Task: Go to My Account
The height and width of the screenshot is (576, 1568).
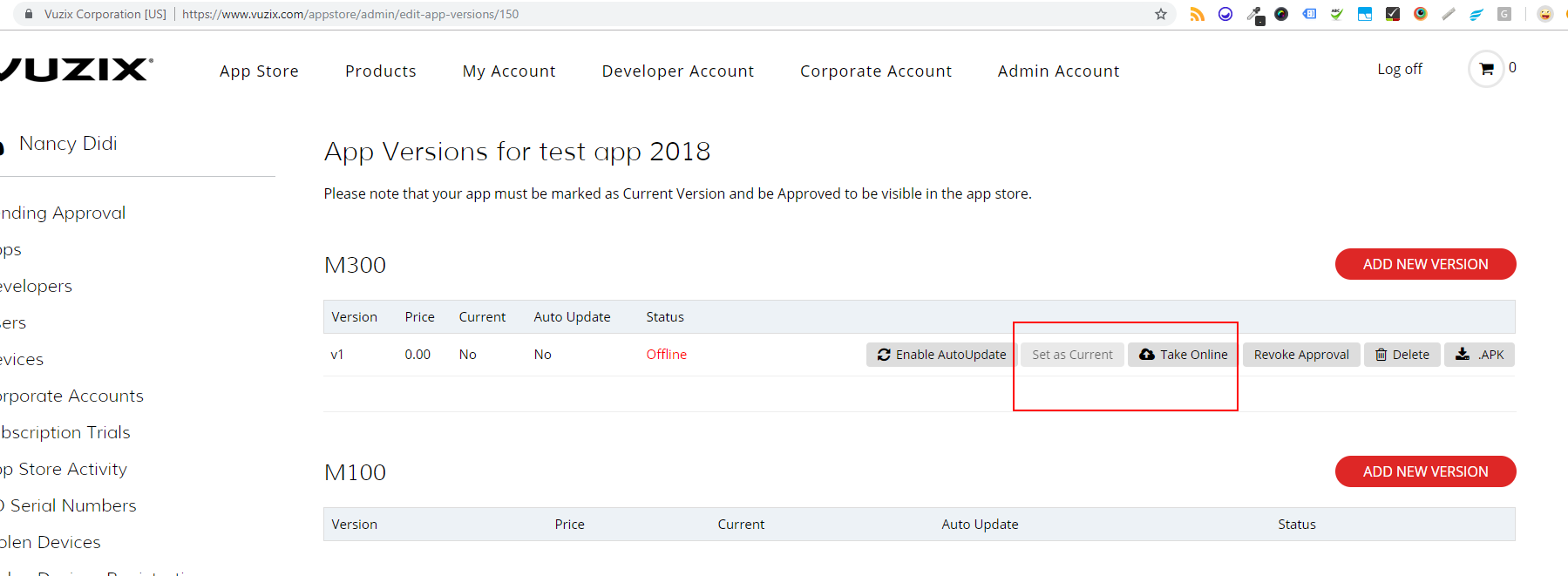Action: click(509, 71)
